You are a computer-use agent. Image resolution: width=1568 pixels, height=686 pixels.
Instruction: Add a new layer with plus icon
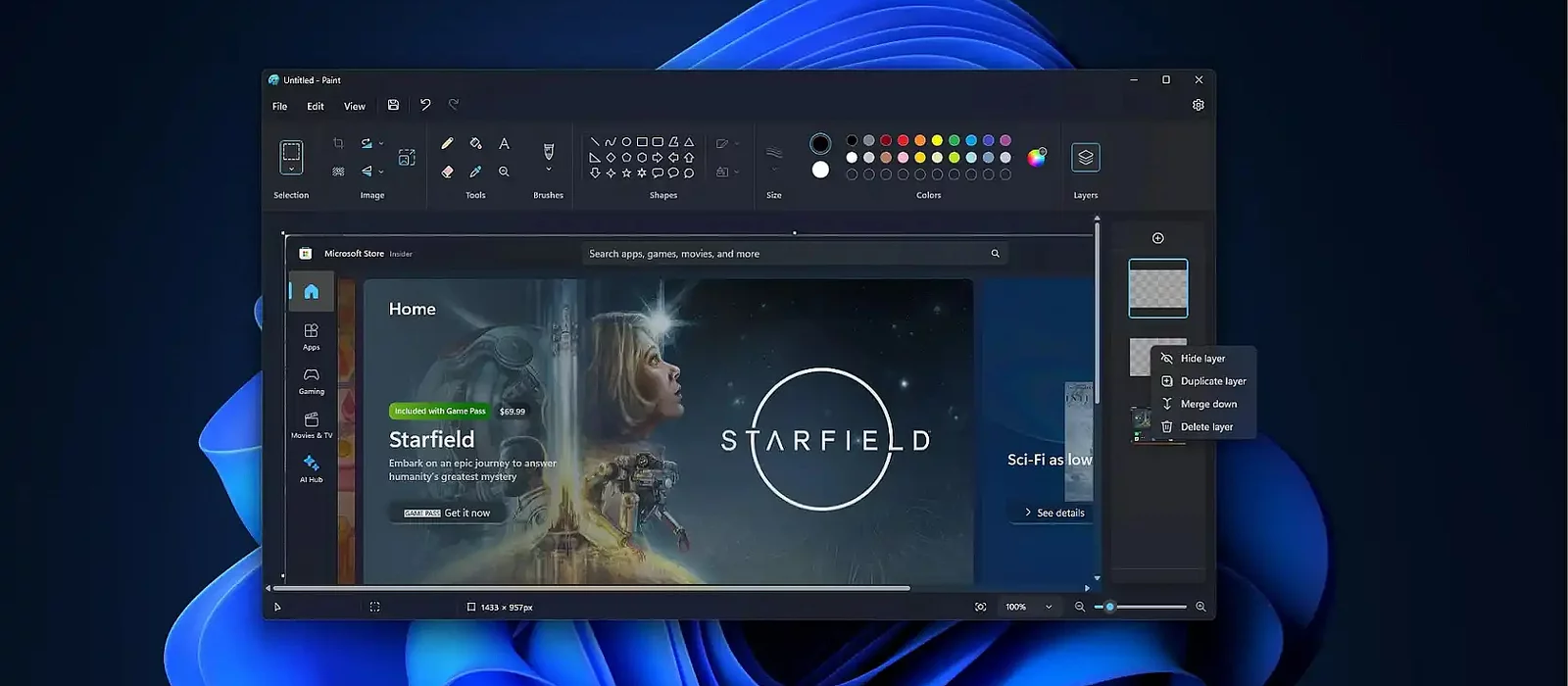point(1158,238)
